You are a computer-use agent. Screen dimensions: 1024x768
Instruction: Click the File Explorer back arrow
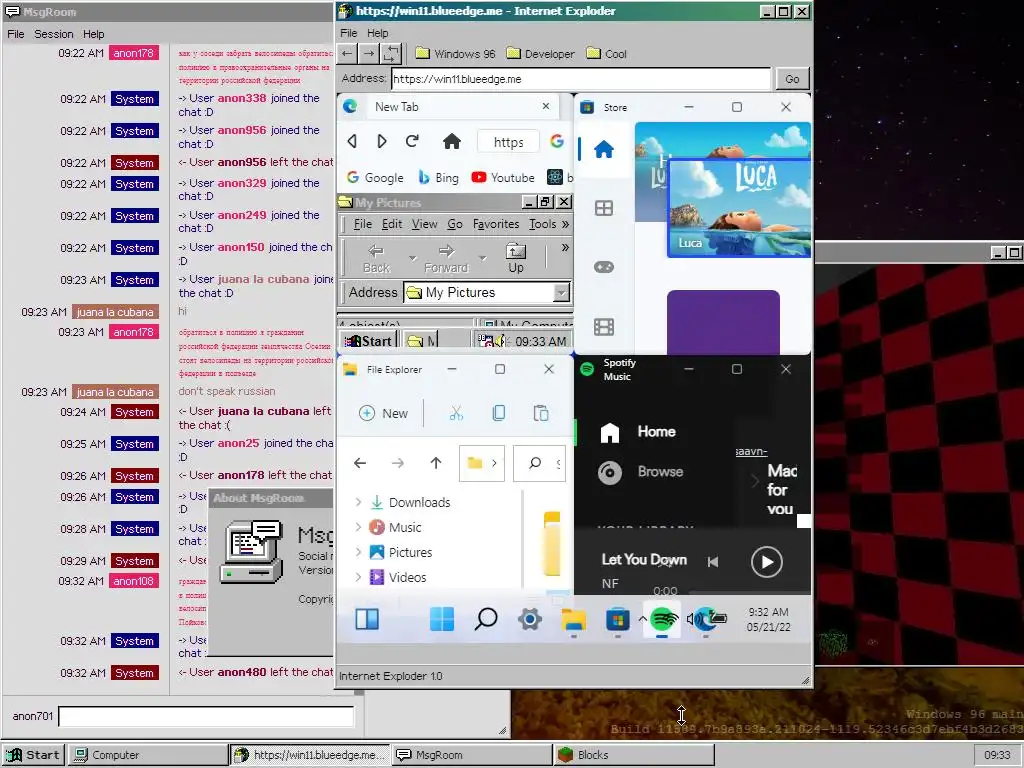tap(360, 463)
